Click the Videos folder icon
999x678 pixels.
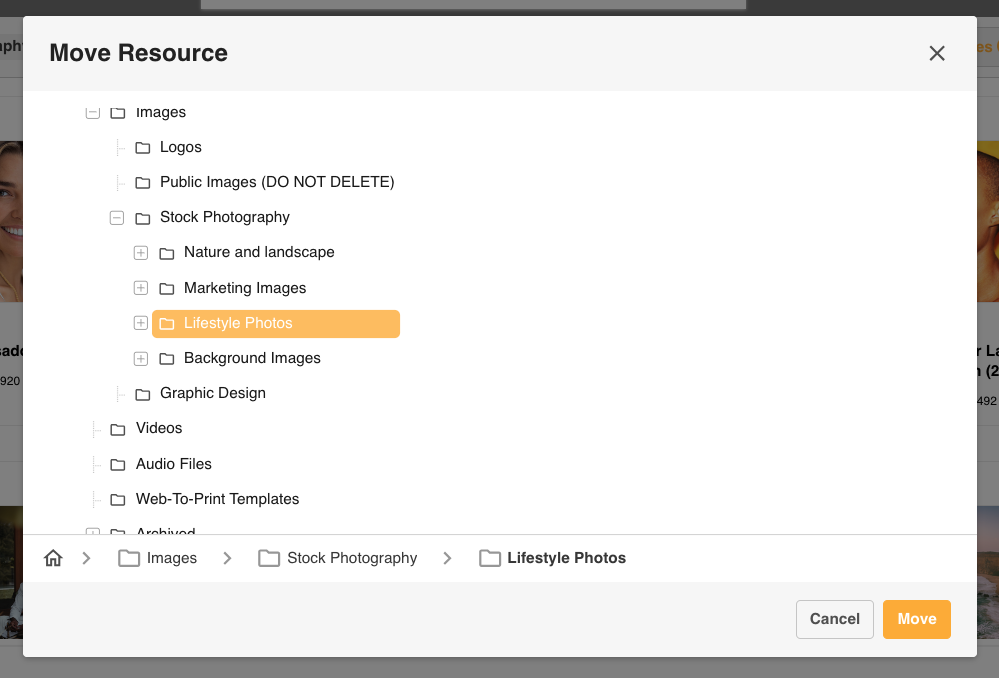118,429
